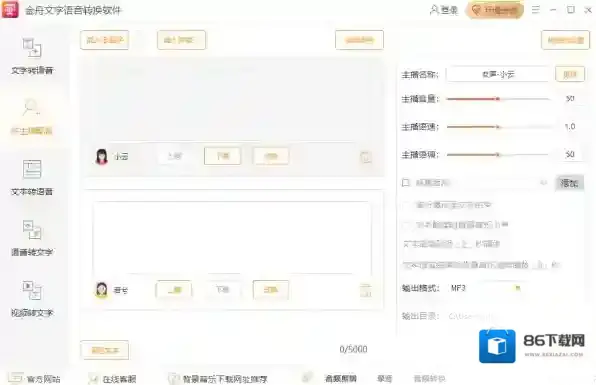Viewport: 596px width, 385px height.
Task: Open the orange VIP membership button
Action: 495,10
